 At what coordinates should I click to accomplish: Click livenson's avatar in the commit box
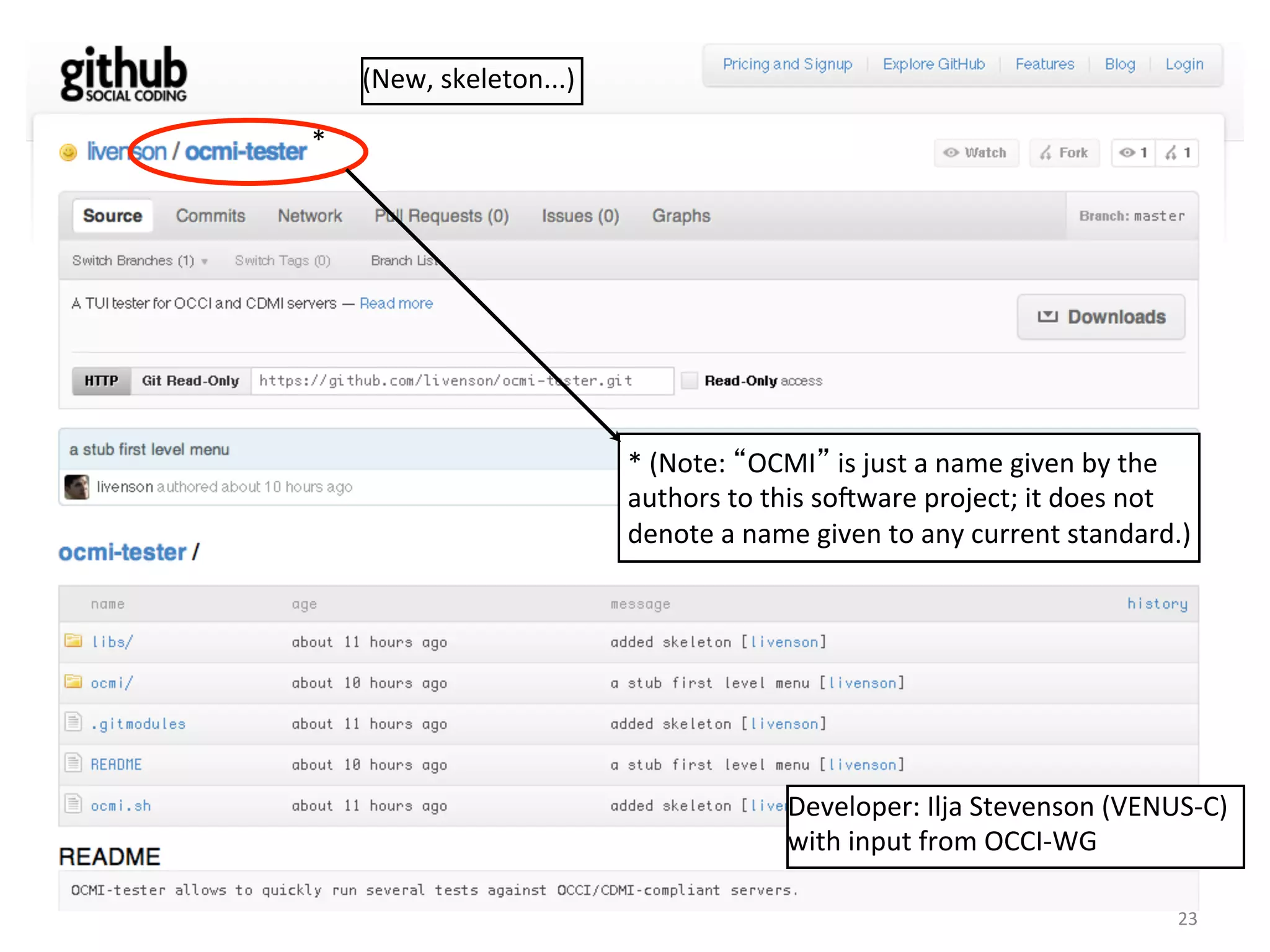pos(77,487)
